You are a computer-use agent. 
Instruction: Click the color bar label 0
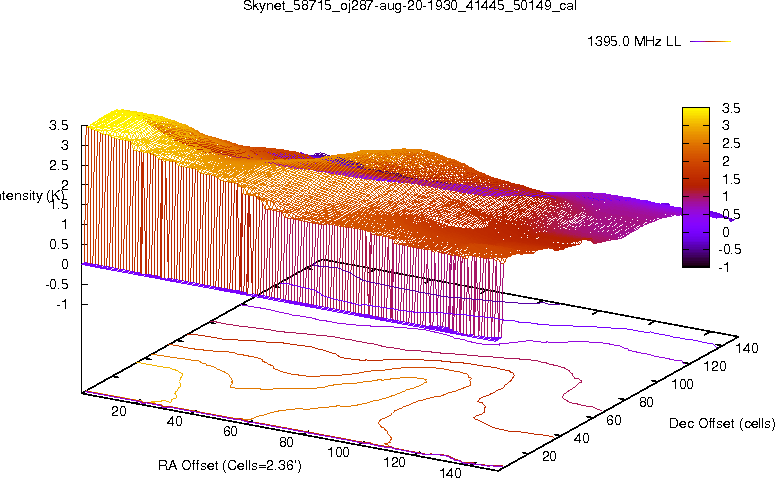click(726, 232)
